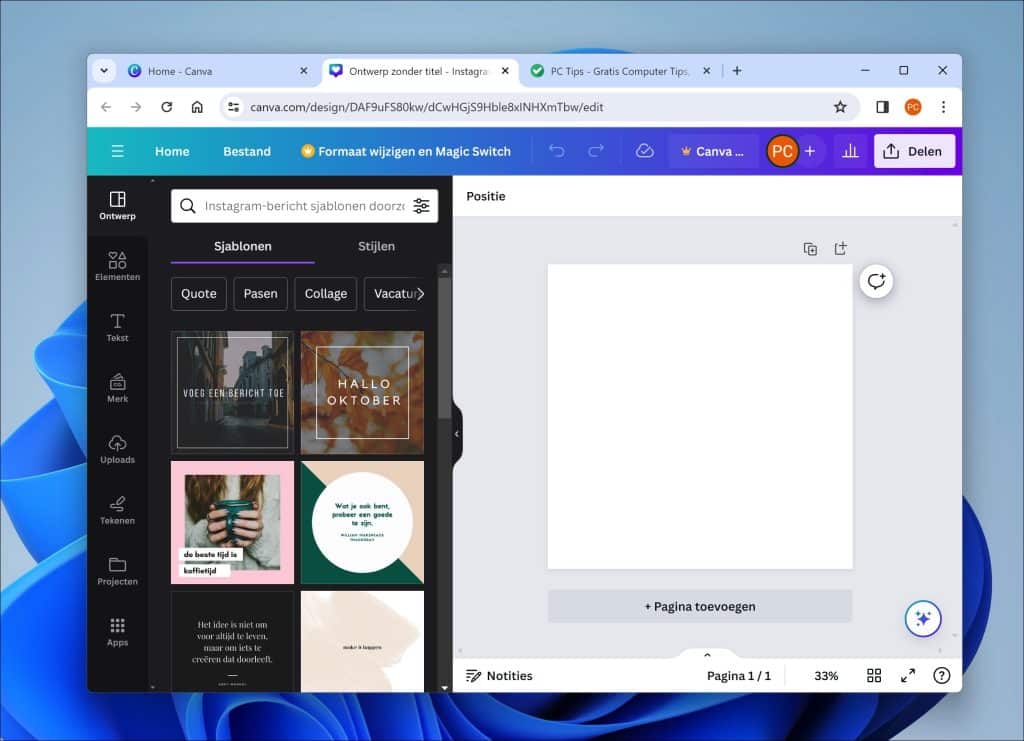Open the Bestand menu
The height and width of the screenshot is (741, 1024).
click(x=247, y=151)
